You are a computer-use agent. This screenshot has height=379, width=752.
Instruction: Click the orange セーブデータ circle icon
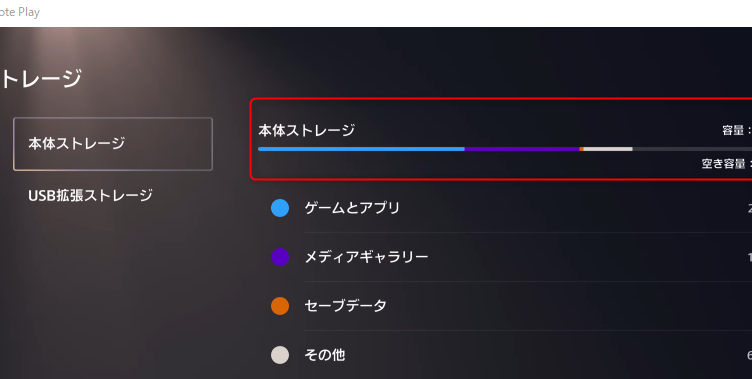pyautogui.click(x=280, y=306)
